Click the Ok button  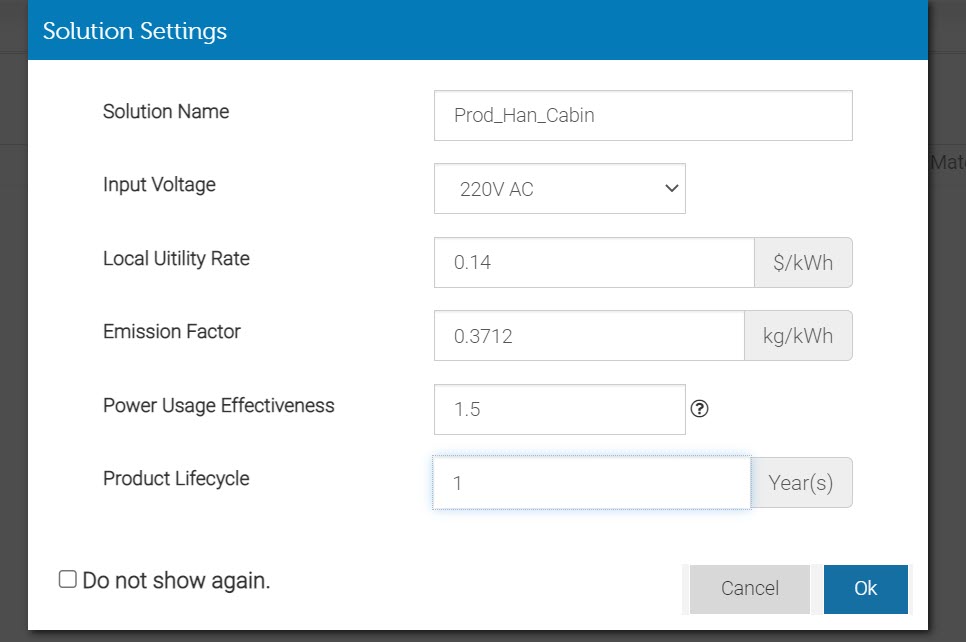pyautogui.click(x=866, y=589)
